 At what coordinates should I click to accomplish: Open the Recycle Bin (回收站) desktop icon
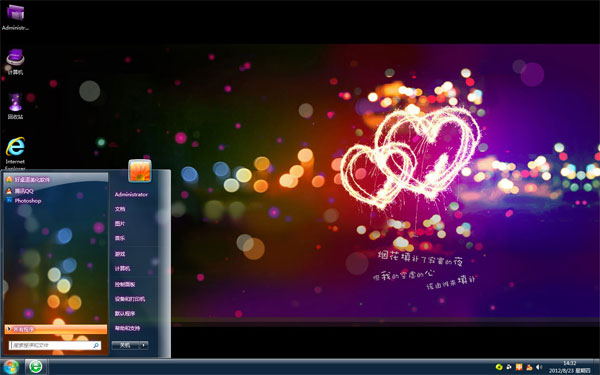tap(15, 106)
